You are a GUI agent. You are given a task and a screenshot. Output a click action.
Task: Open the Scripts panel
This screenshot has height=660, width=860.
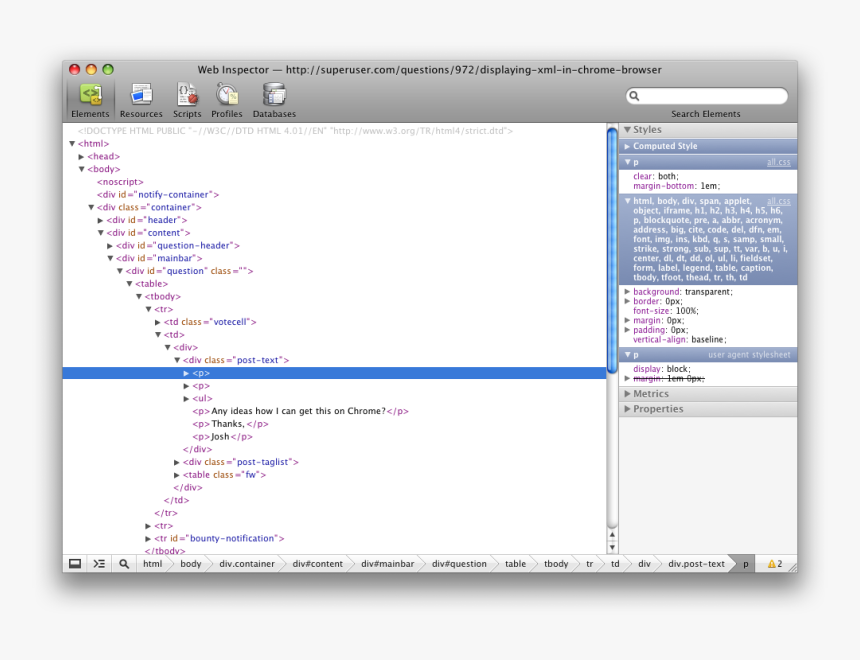[x=187, y=97]
